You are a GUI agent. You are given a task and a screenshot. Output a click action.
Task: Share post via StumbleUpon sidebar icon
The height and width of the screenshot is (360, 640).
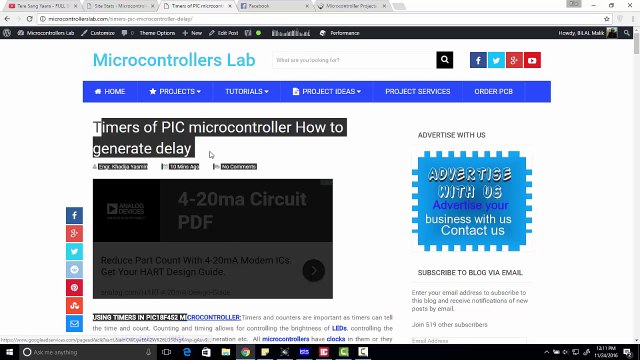click(74, 305)
